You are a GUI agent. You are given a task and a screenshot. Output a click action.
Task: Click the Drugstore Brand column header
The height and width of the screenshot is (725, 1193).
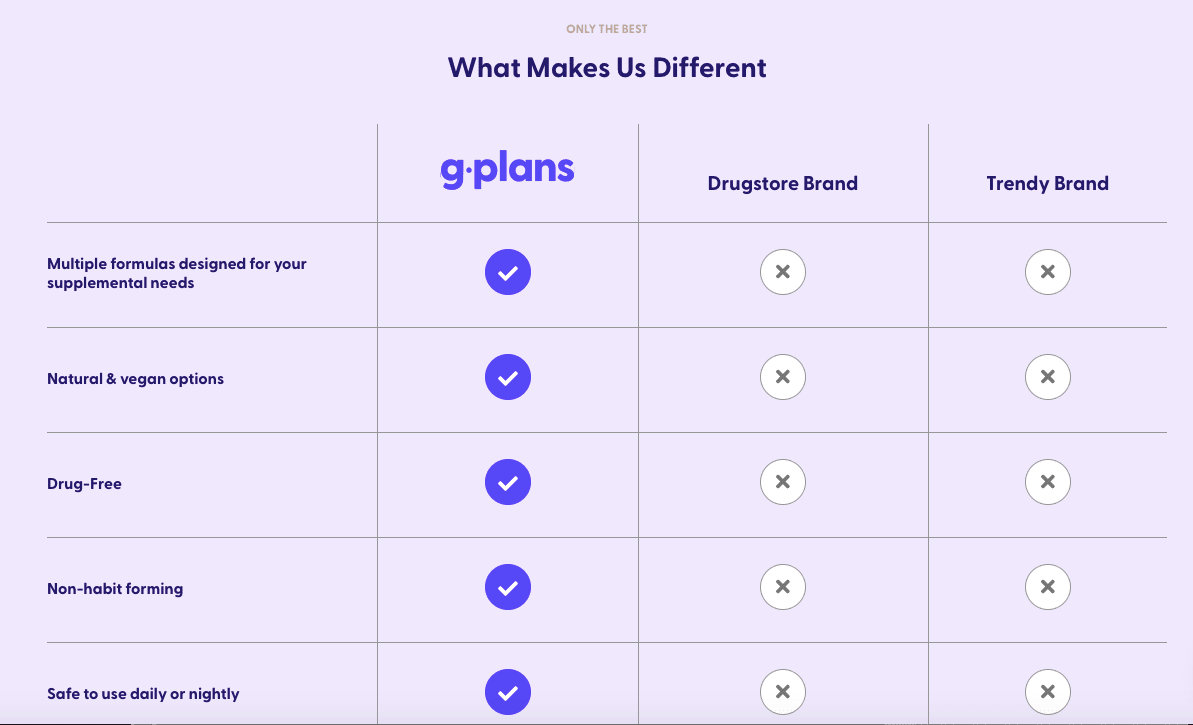[783, 184]
